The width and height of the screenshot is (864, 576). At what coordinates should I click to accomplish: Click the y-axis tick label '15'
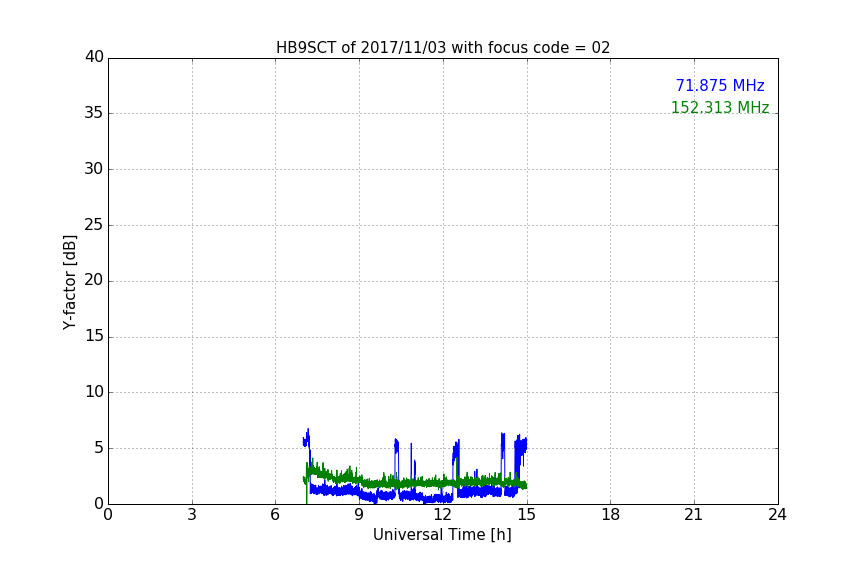coord(94,336)
